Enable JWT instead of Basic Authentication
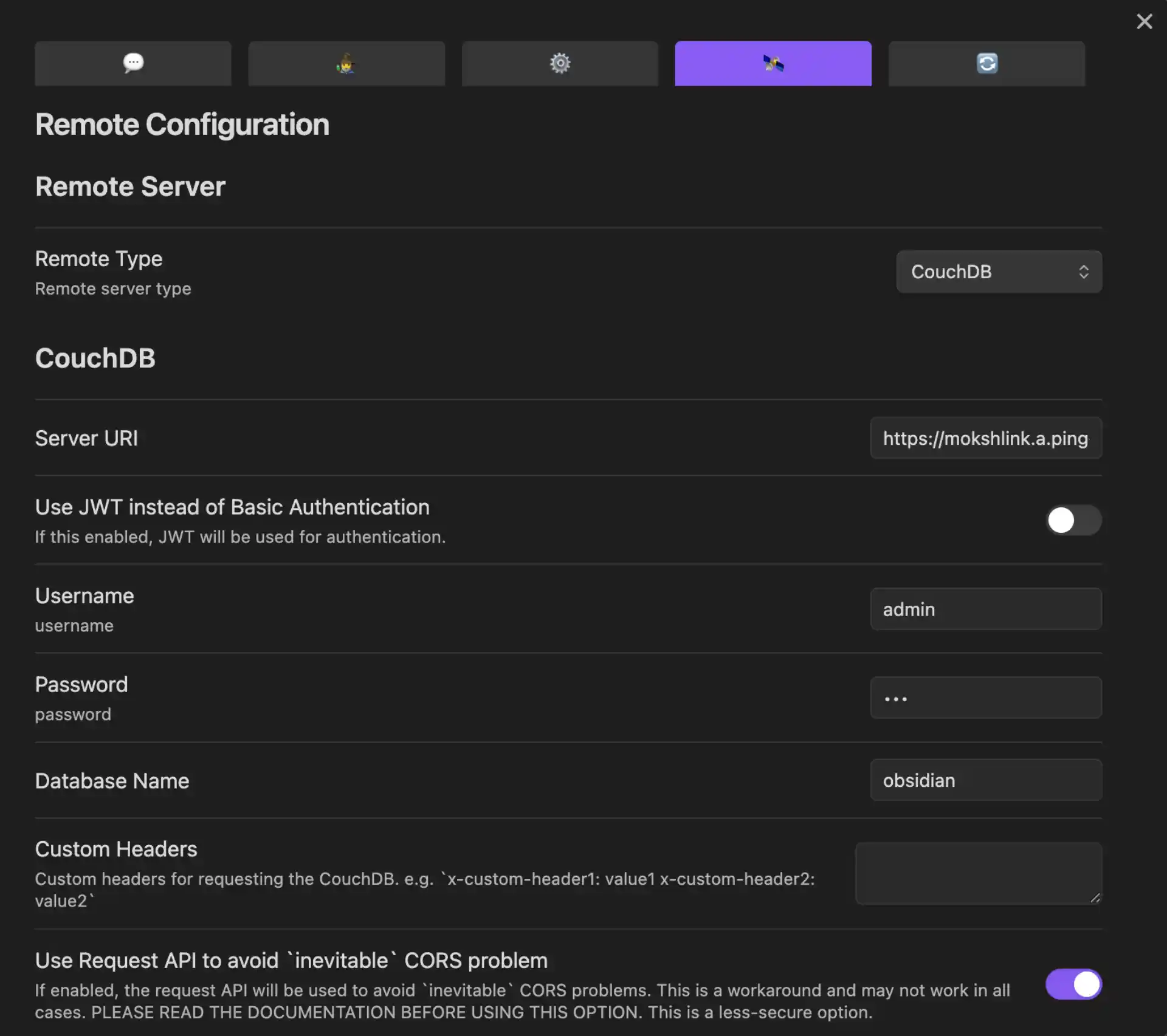 click(1073, 520)
